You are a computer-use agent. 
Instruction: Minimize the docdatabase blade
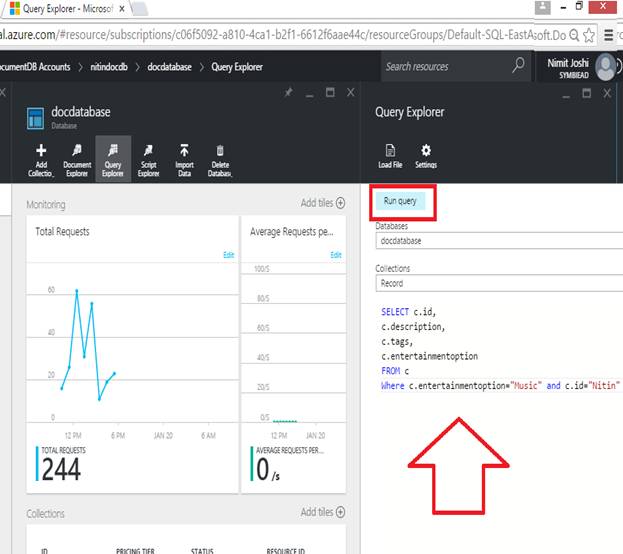[x=310, y=94]
